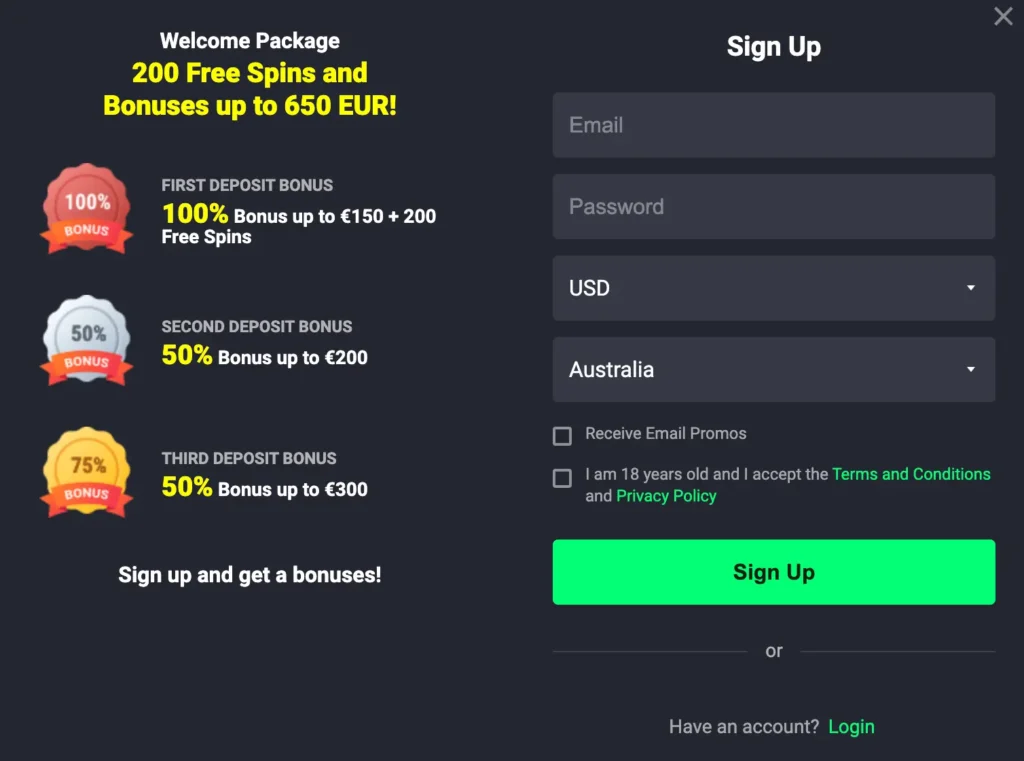Click the Australia dropdown arrow

970,370
